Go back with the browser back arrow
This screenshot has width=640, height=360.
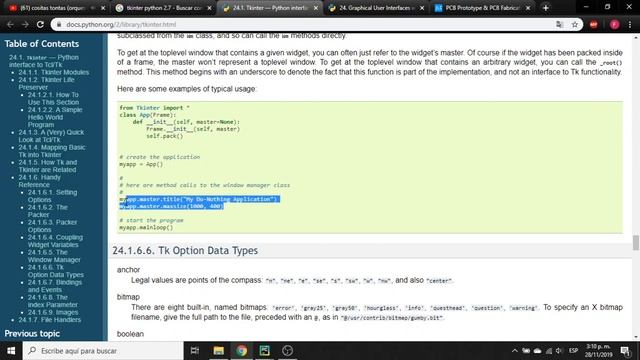tap(10, 24)
